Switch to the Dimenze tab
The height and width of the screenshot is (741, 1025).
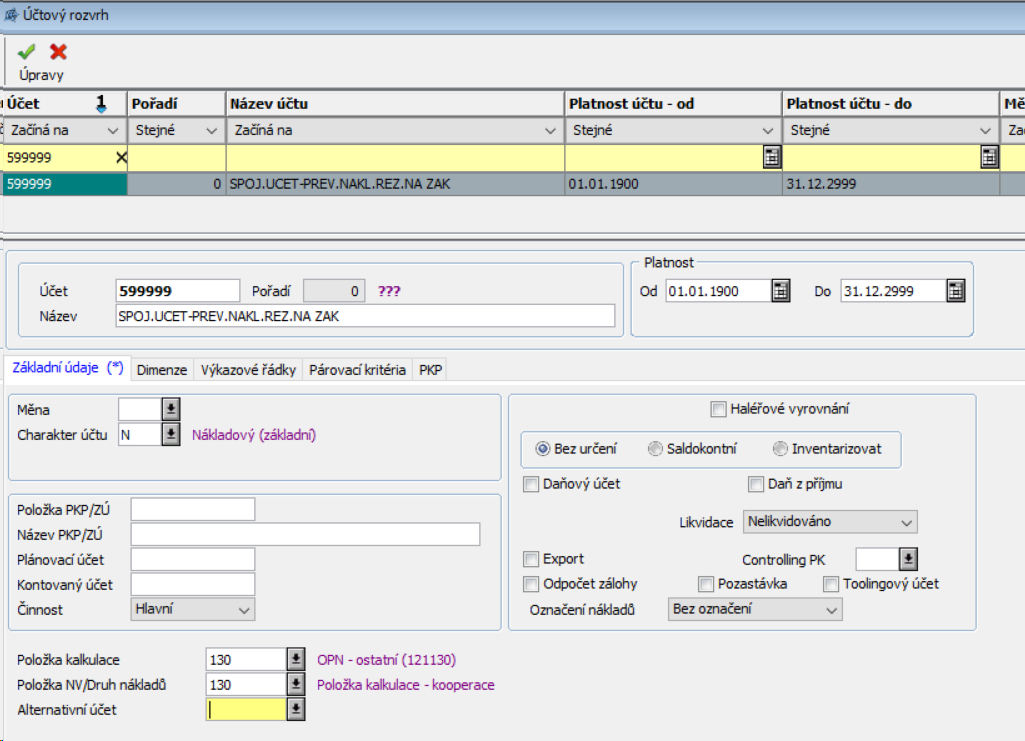(x=162, y=370)
